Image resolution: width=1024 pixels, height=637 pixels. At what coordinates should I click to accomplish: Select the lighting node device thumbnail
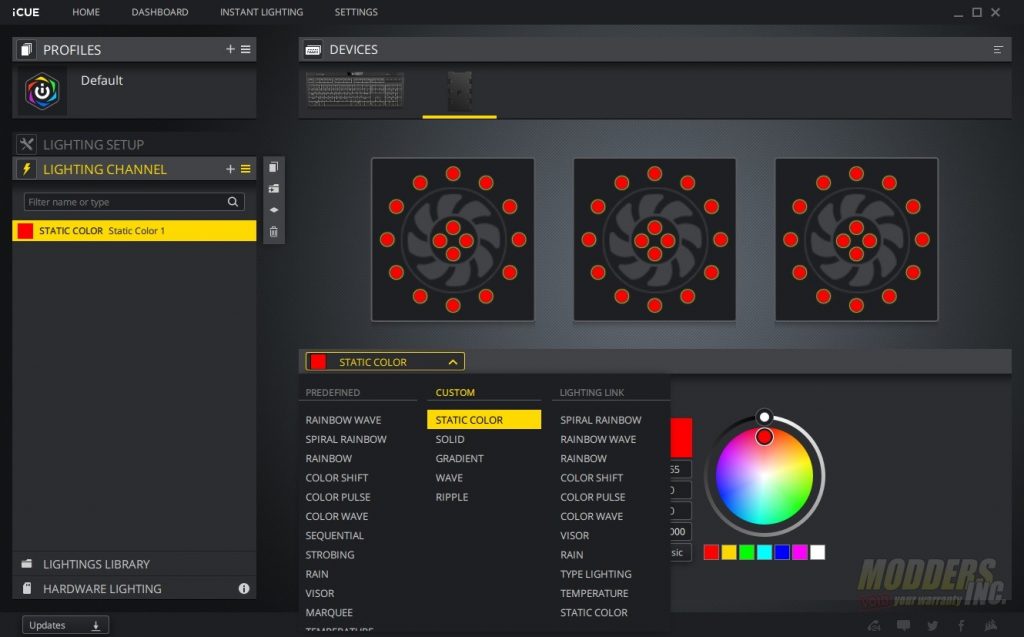(x=460, y=91)
